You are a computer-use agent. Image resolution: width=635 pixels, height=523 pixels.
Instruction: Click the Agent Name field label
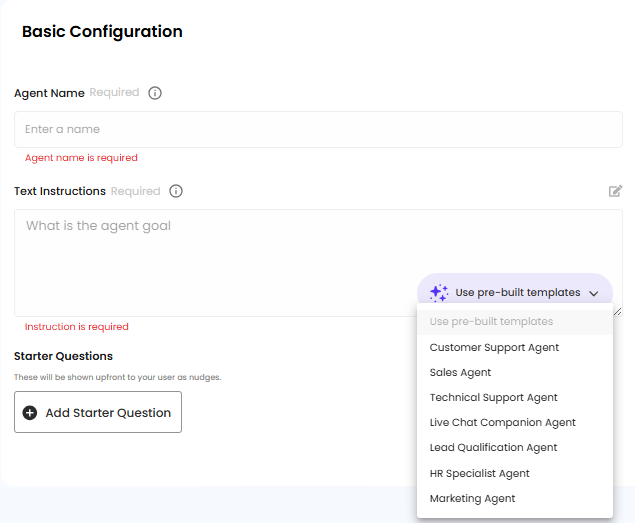(x=48, y=93)
